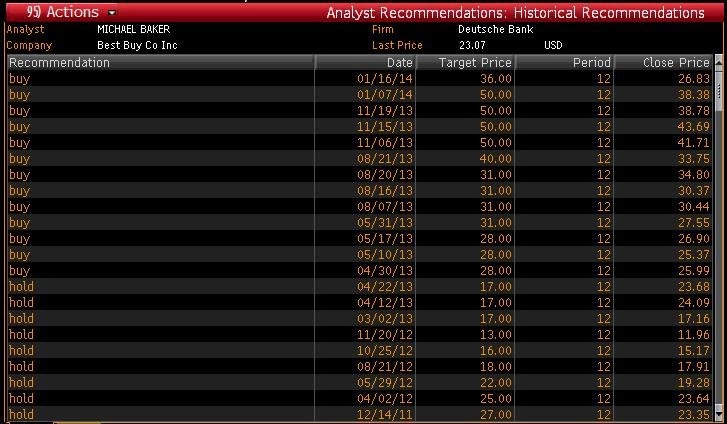Click the close price 23.68
The width and height of the screenshot is (727, 424).
[x=694, y=287]
